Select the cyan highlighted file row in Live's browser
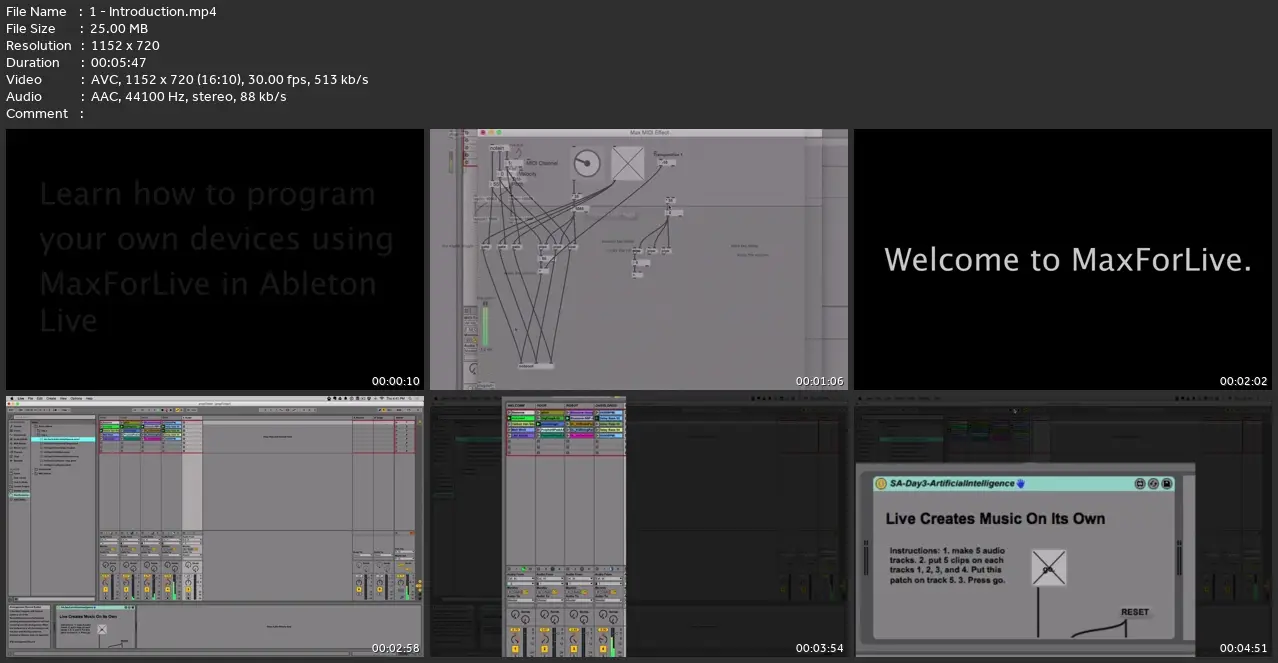This screenshot has width=1278, height=663. tap(63, 439)
